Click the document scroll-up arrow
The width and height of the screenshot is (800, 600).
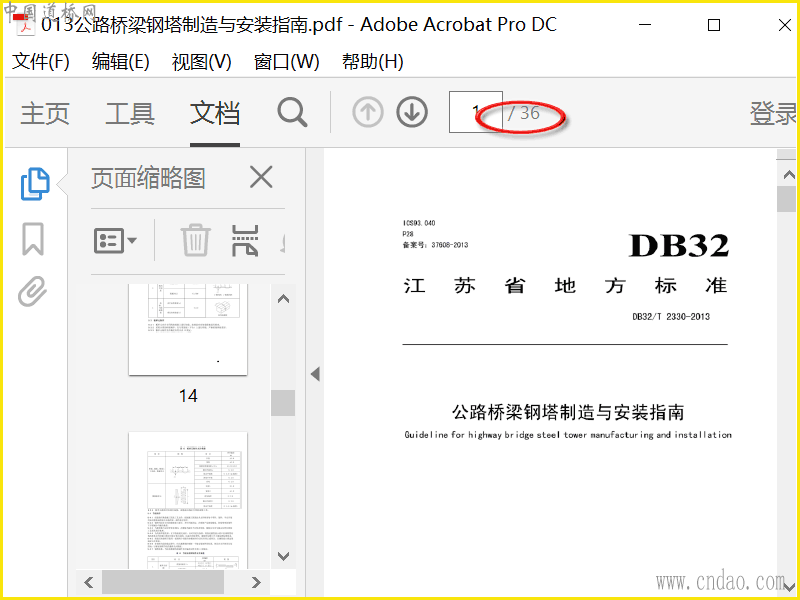tap(789, 175)
